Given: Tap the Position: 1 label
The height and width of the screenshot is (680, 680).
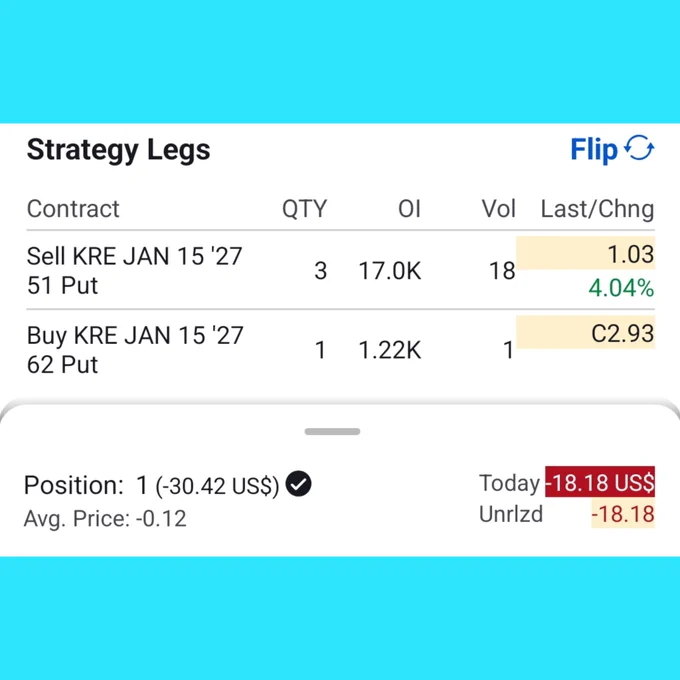Looking at the screenshot, I should pyautogui.click(x=86, y=485).
